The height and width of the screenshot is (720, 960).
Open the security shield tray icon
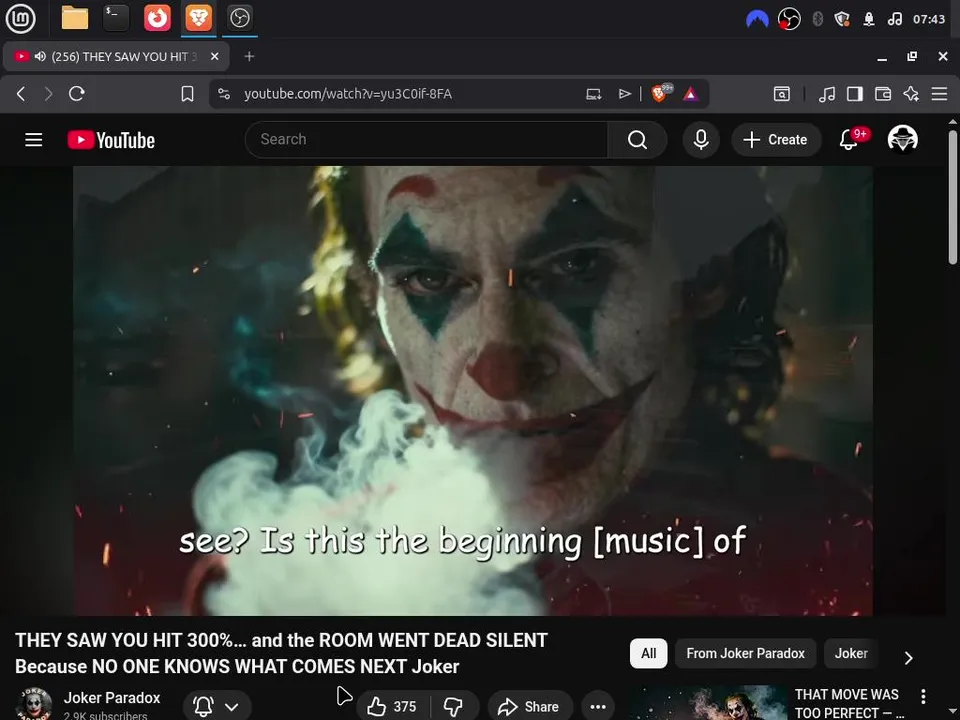(842, 19)
